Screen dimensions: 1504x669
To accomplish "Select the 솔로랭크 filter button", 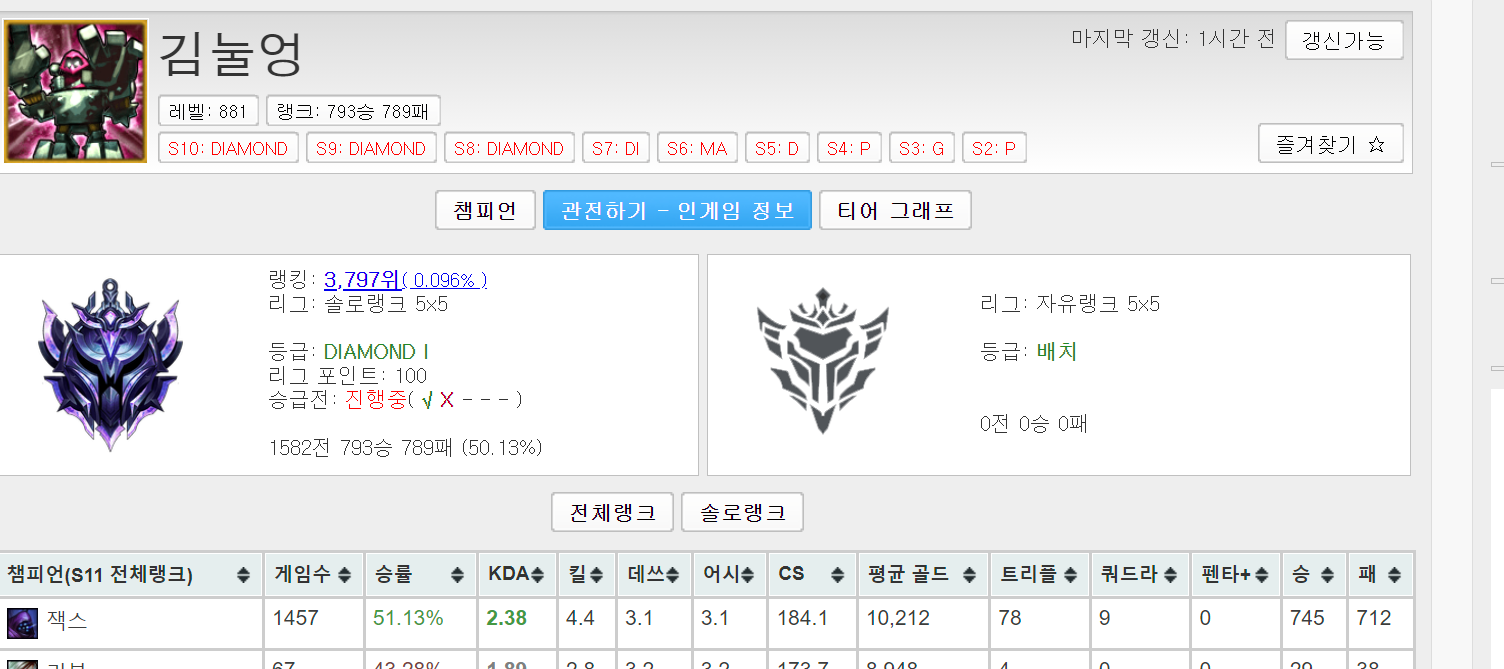I will click(x=742, y=513).
